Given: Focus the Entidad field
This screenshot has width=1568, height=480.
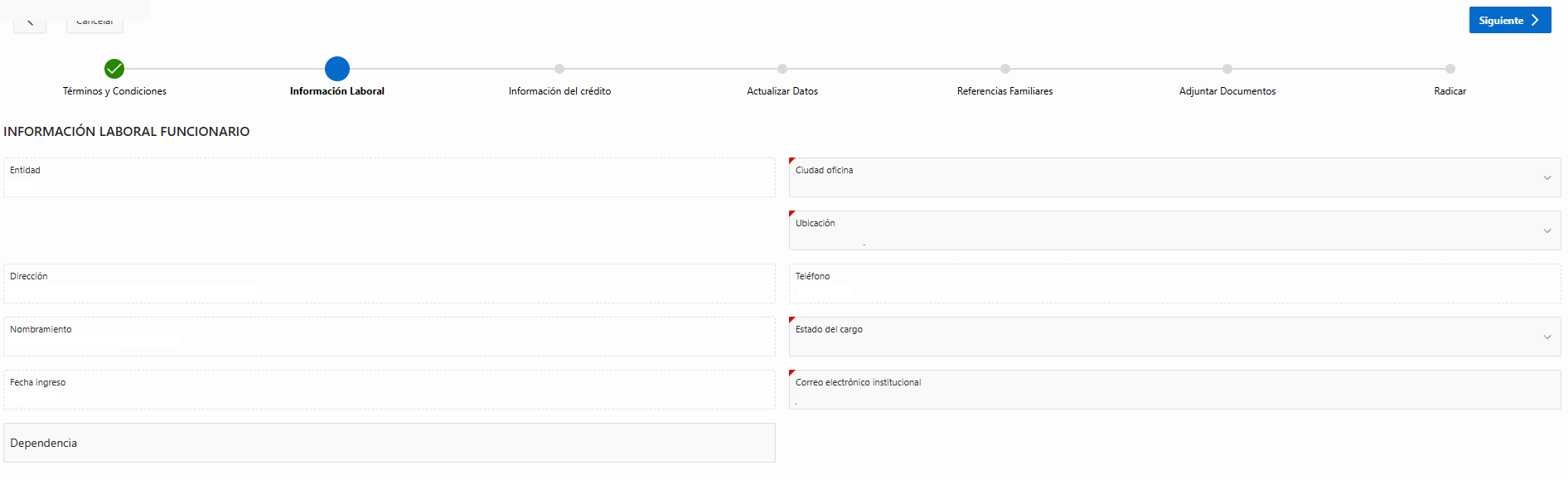Looking at the screenshot, I should click(390, 177).
